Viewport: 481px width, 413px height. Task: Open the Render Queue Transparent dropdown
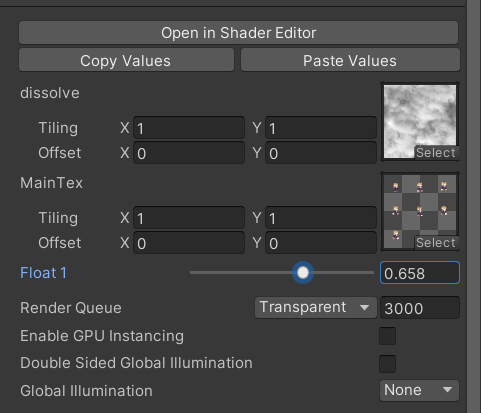coord(316,307)
